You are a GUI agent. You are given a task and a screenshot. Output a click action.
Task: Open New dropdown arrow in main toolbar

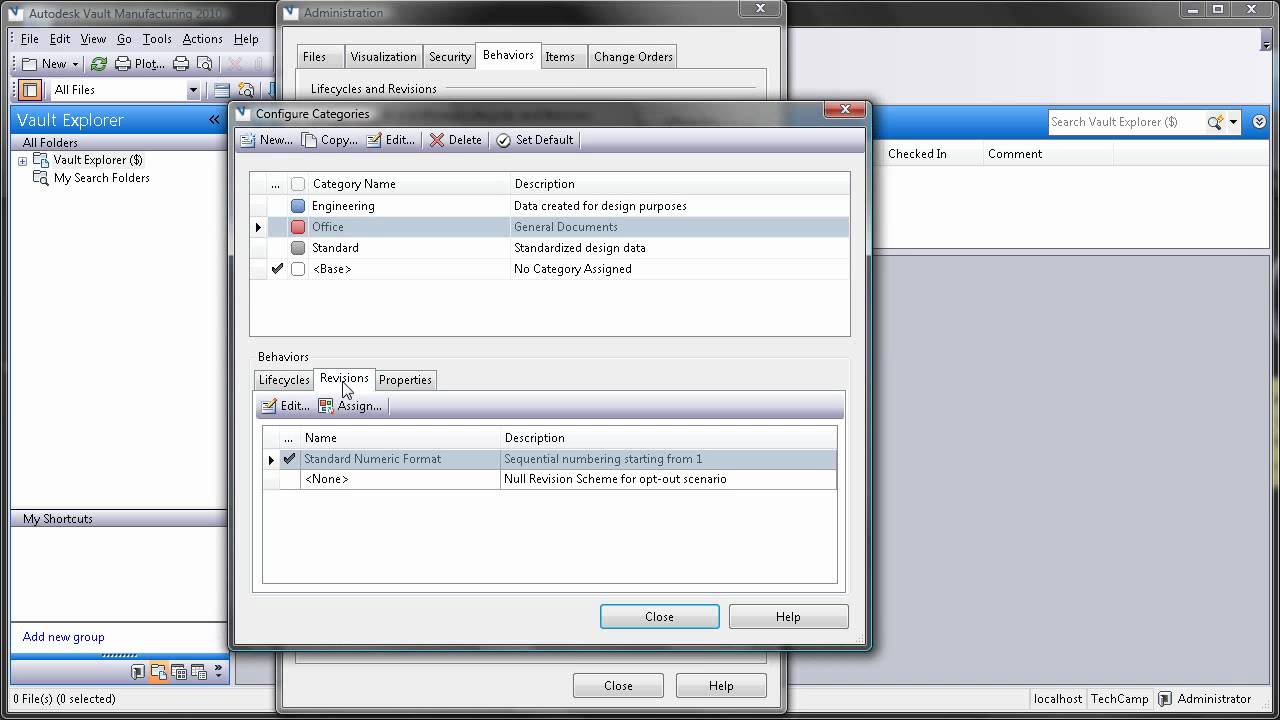pos(75,64)
